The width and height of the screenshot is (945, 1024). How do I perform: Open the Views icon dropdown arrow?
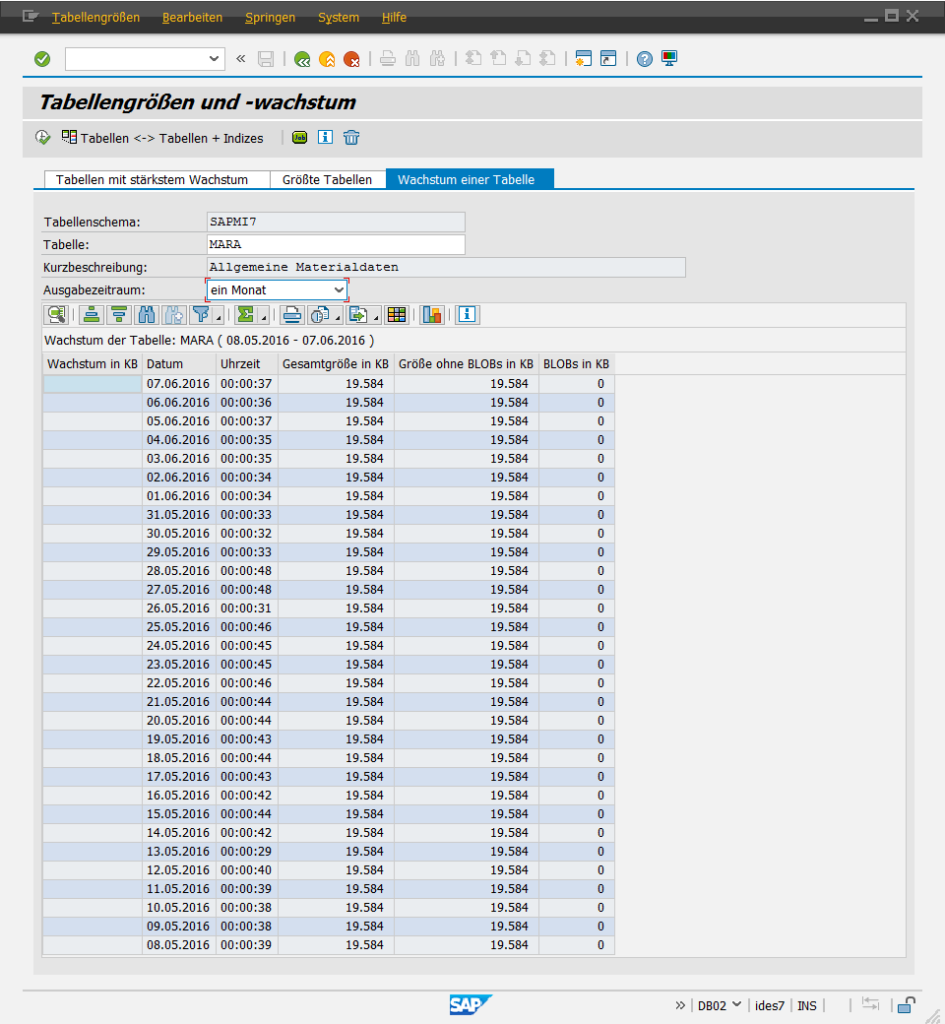coord(338,318)
